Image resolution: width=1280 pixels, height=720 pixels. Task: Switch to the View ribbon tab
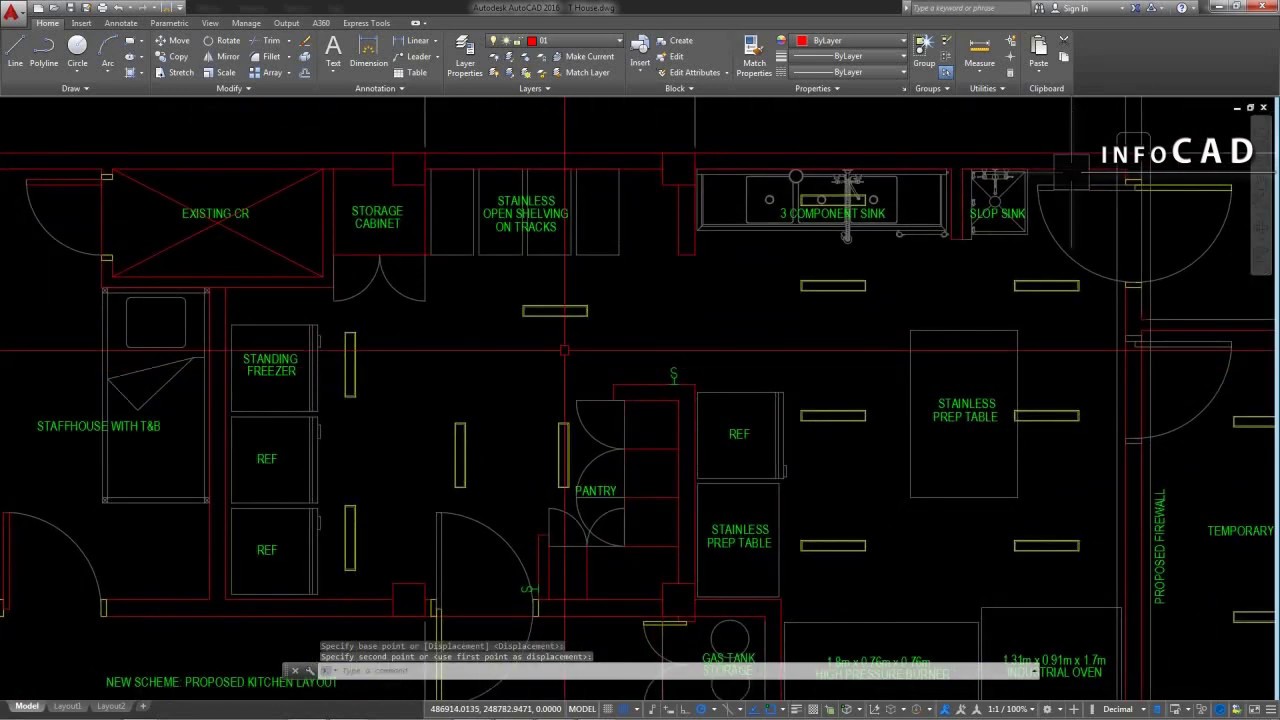209,23
